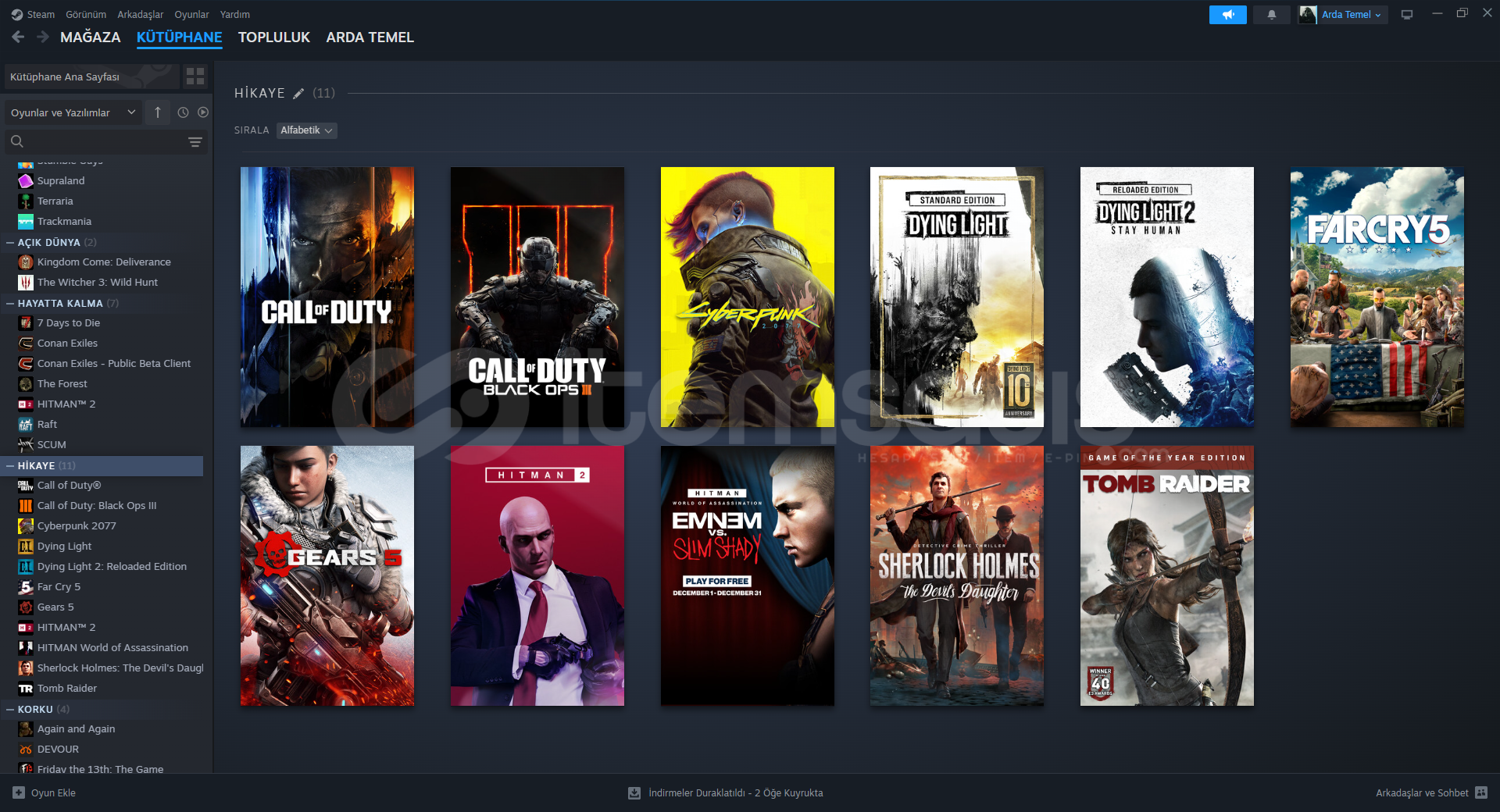The width and height of the screenshot is (1500, 812).
Task: Open the Oyunlar menu
Action: point(191,14)
